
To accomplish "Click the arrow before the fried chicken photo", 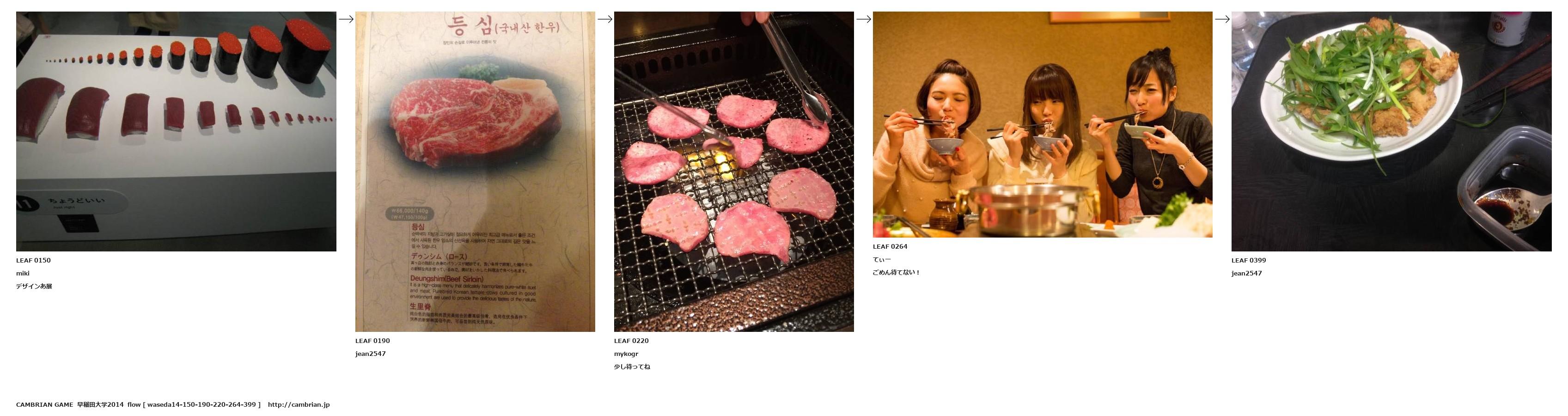I will tap(1222, 19).
